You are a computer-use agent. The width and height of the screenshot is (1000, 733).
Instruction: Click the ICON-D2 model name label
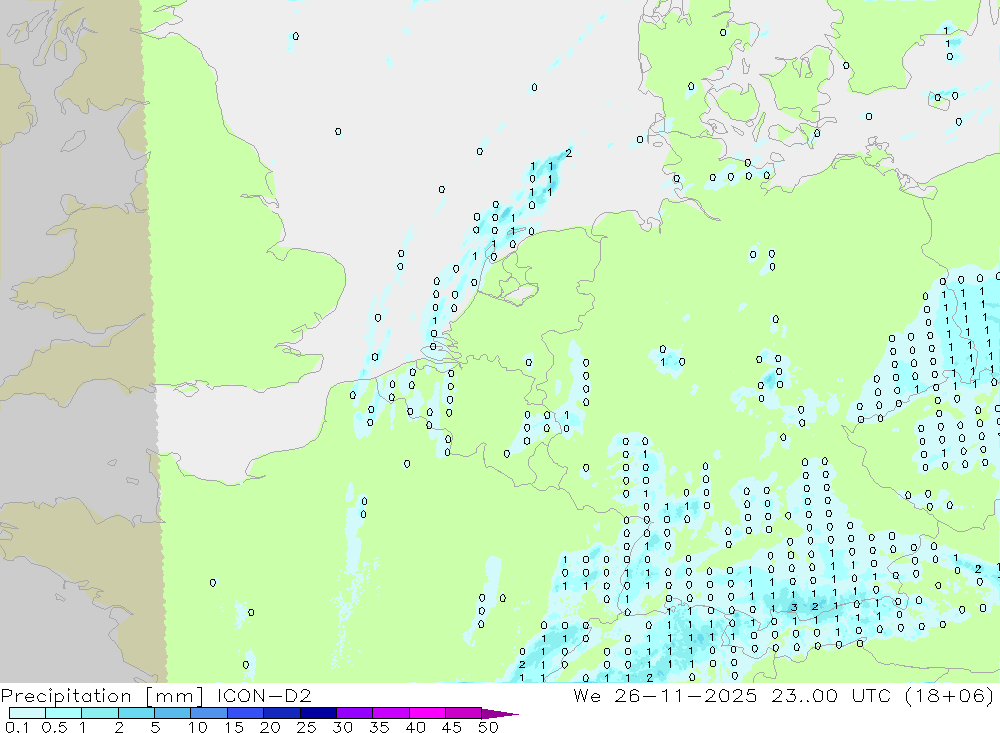[x=264, y=695]
